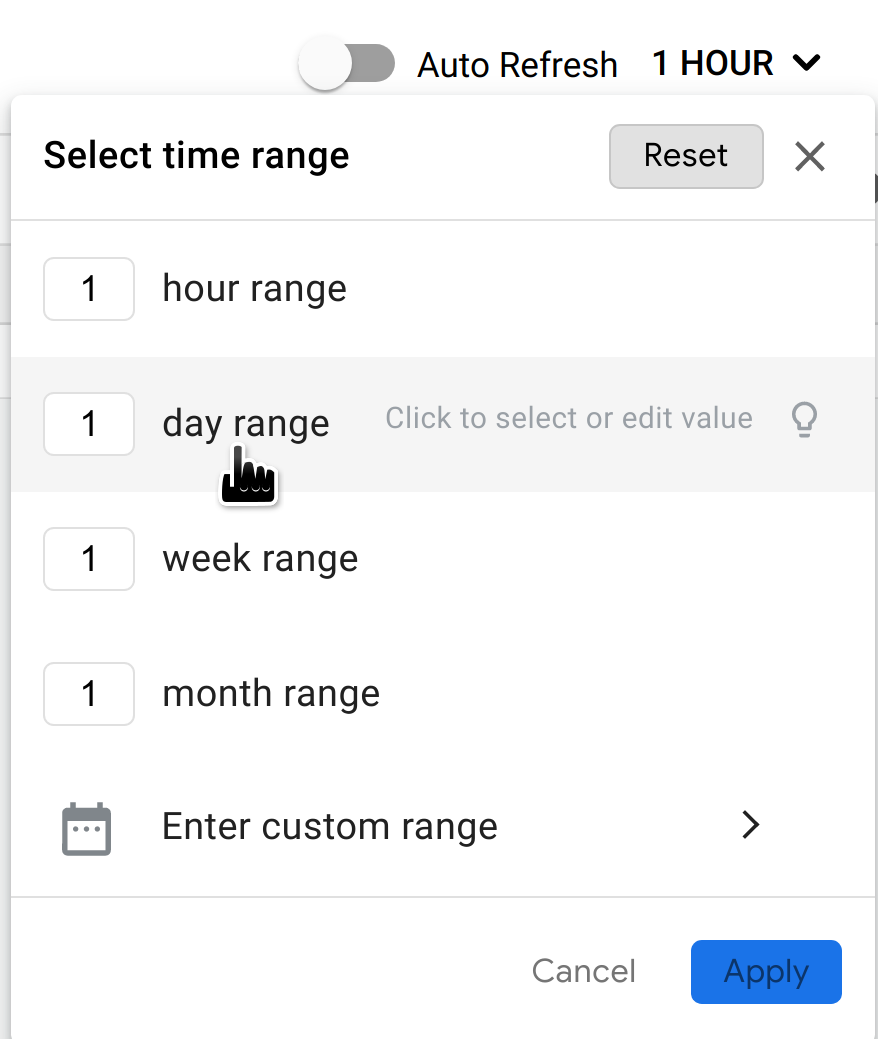This screenshot has height=1039, width=878.
Task: Click the chevron next to 1 HOUR
Action: click(x=806, y=63)
